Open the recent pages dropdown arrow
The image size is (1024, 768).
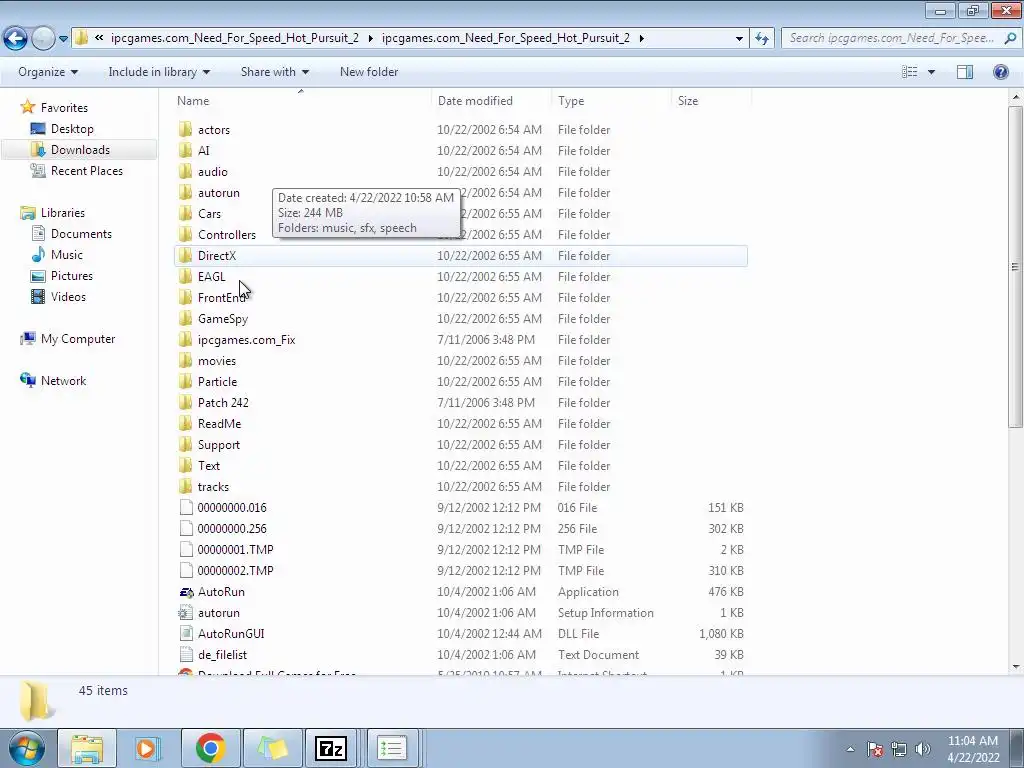(63, 39)
